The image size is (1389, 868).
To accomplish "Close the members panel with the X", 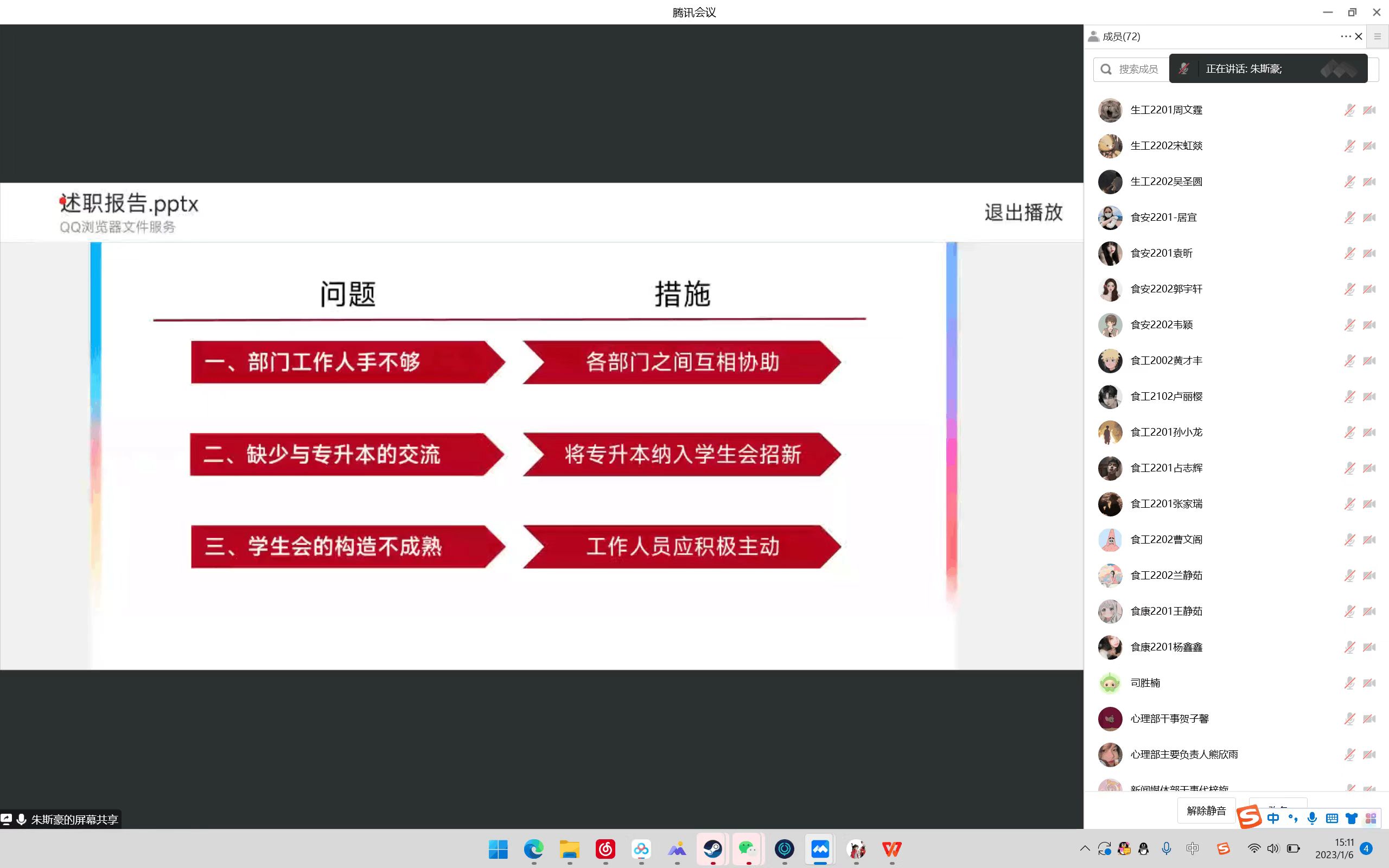I will click(x=1359, y=36).
